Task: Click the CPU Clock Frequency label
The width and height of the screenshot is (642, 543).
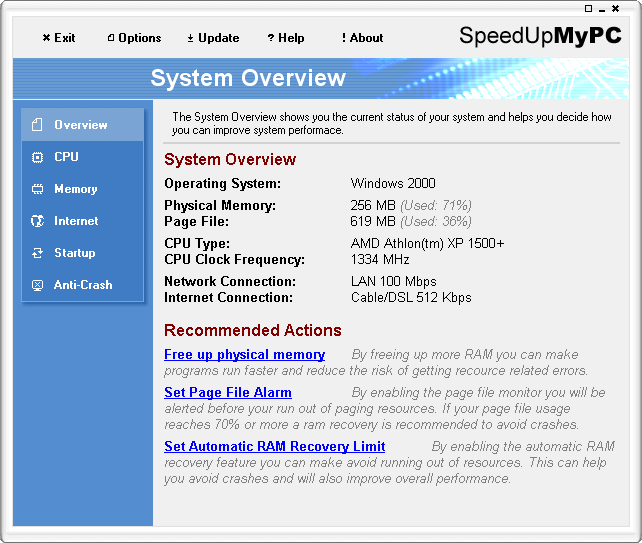Action: click(235, 260)
